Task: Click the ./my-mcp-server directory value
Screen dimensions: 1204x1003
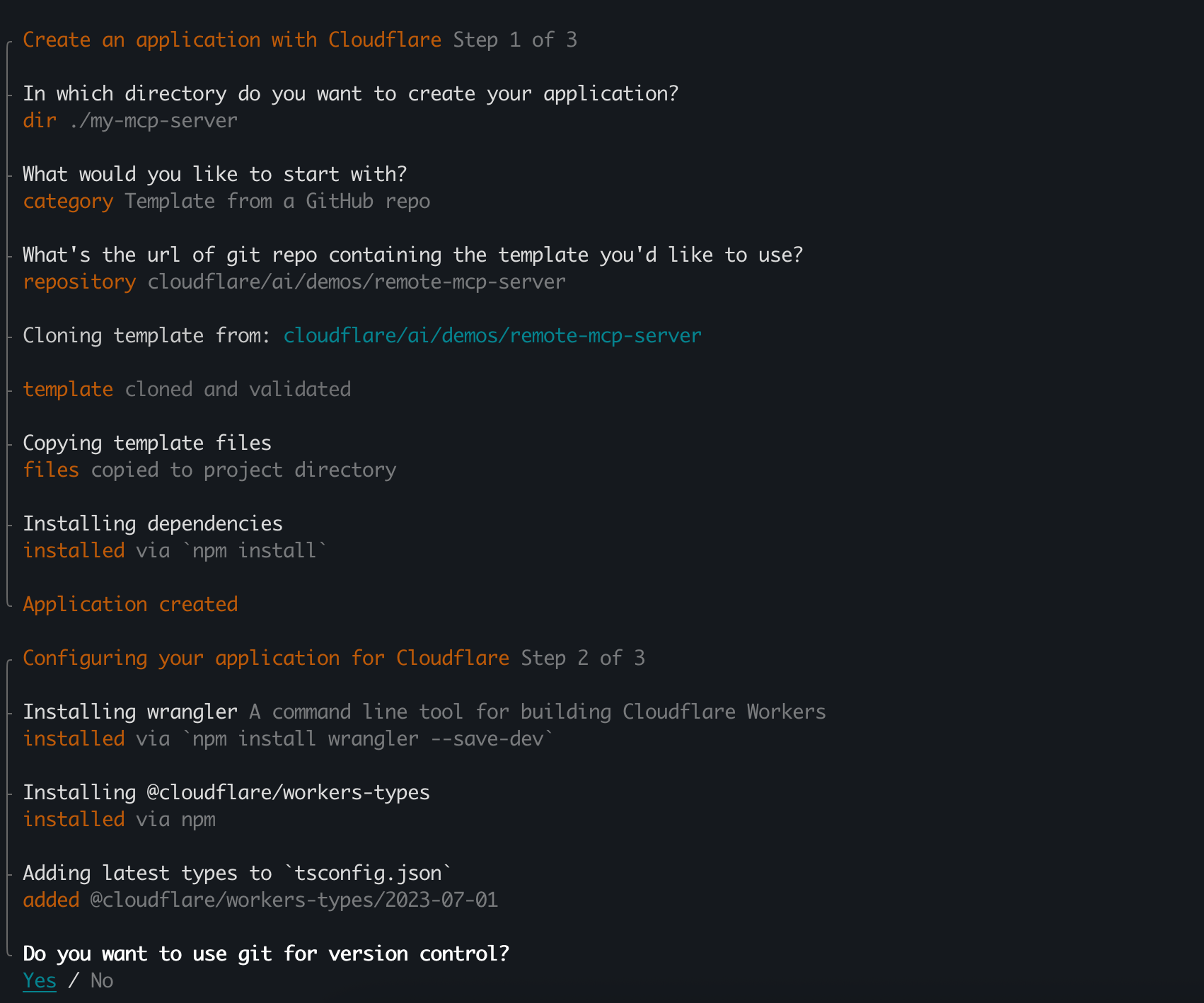Action: [154, 120]
